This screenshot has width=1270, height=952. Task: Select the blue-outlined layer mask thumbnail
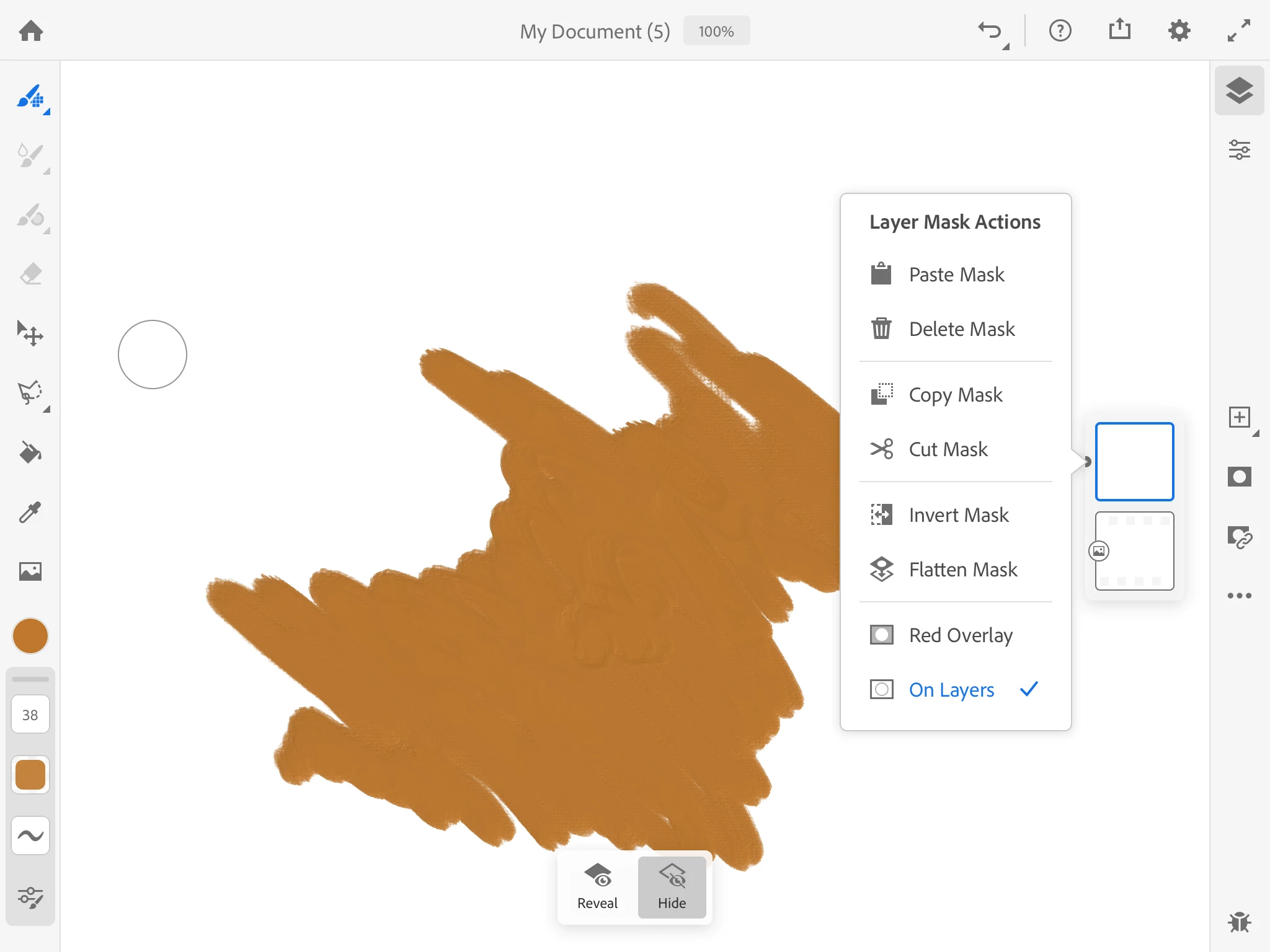[1134, 462]
